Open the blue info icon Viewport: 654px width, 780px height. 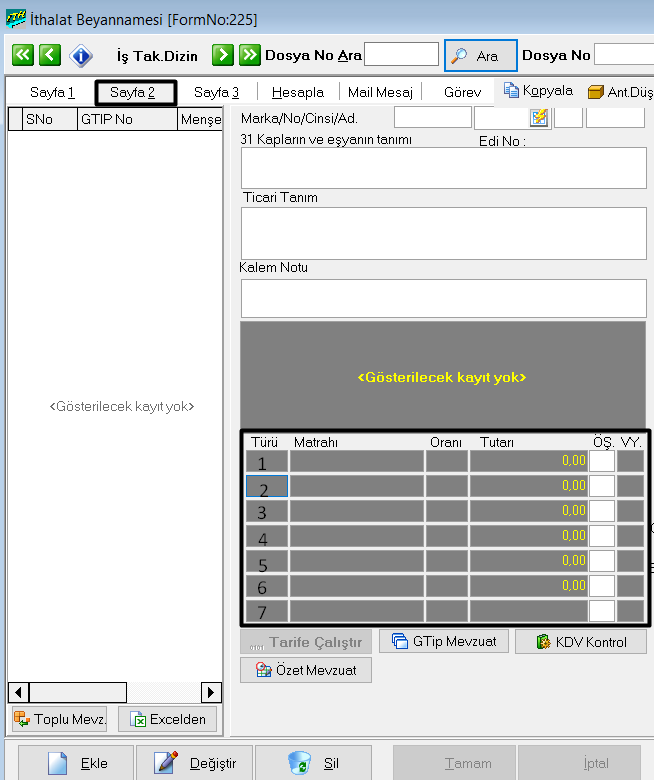(81, 56)
